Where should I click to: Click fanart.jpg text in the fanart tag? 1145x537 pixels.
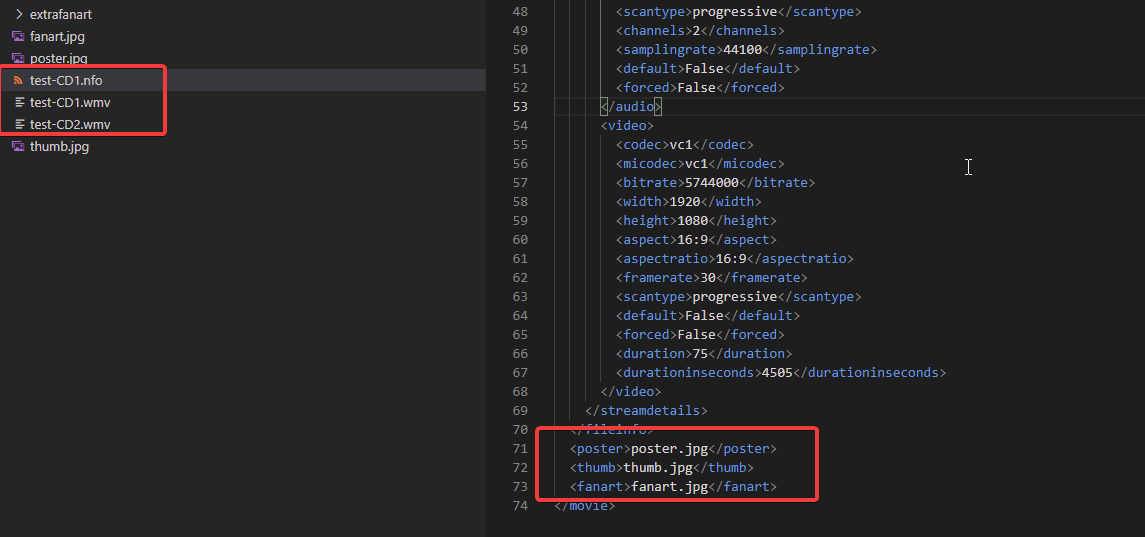coord(670,487)
